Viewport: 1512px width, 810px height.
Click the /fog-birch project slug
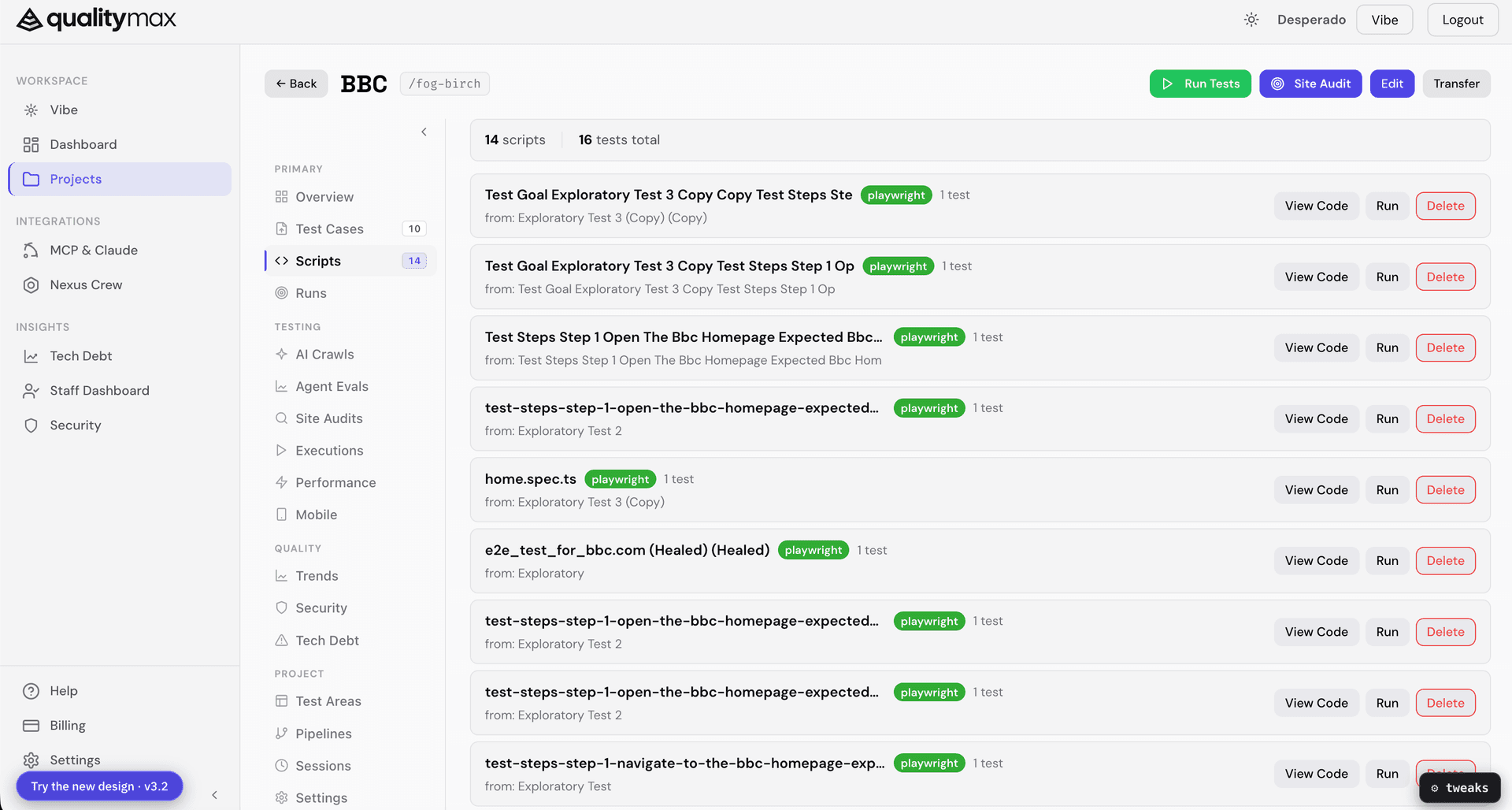pyautogui.click(x=444, y=84)
